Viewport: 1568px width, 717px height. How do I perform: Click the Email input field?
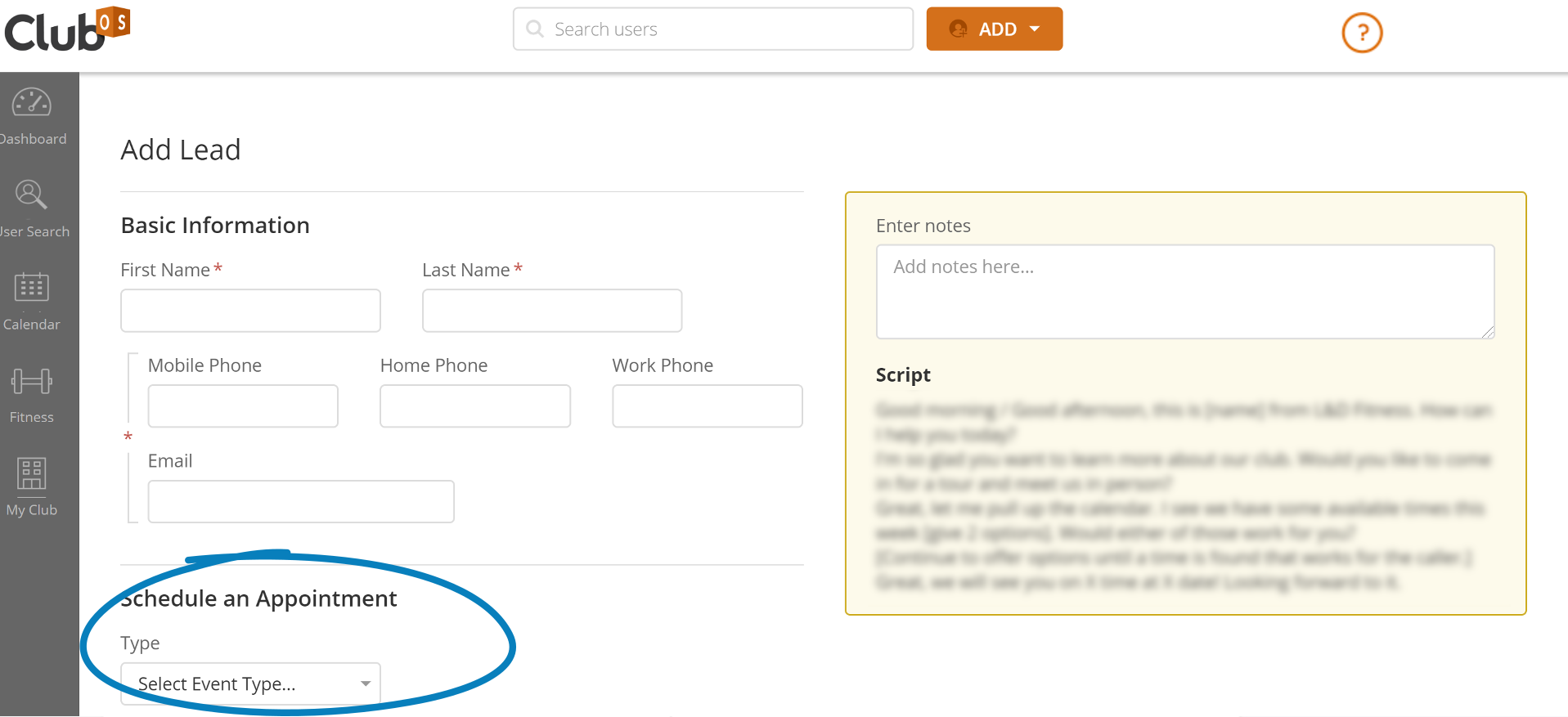pyautogui.click(x=301, y=501)
